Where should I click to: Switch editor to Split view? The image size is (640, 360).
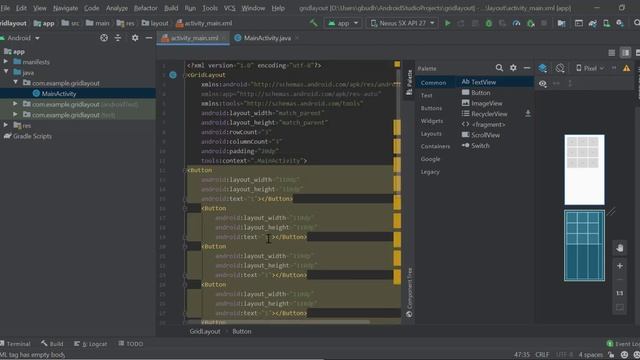(x=625, y=53)
